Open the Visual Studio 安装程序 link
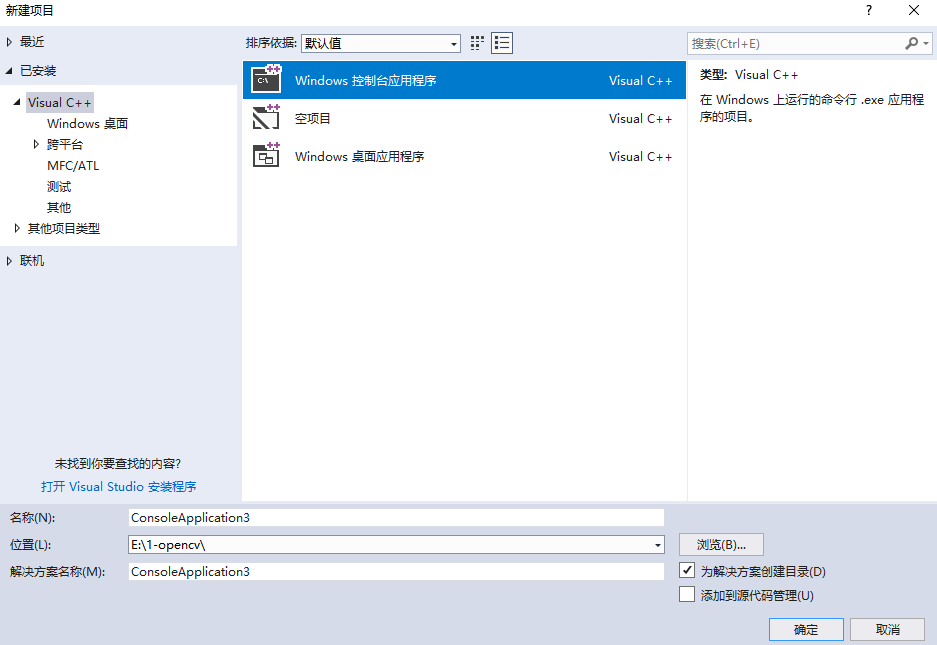The image size is (937, 645). (x=118, y=487)
